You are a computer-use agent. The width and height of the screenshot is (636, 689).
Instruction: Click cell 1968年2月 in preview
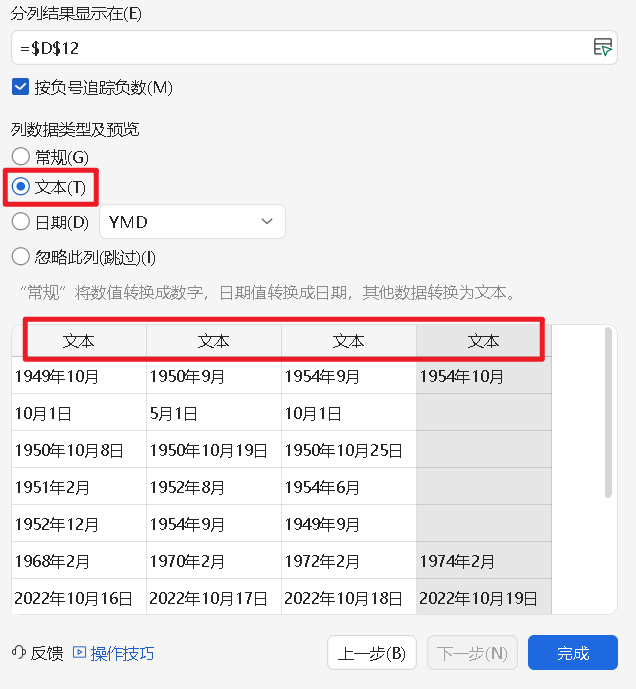click(x=79, y=561)
